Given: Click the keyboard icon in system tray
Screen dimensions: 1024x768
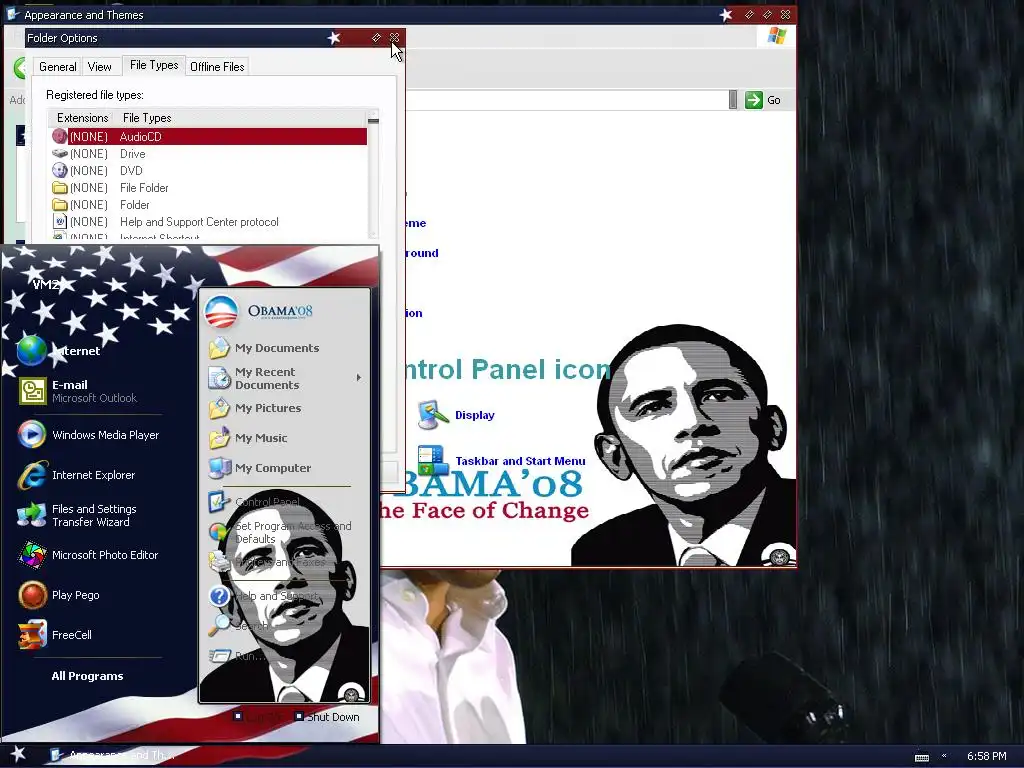Looking at the screenshot, I should [921, 757].
